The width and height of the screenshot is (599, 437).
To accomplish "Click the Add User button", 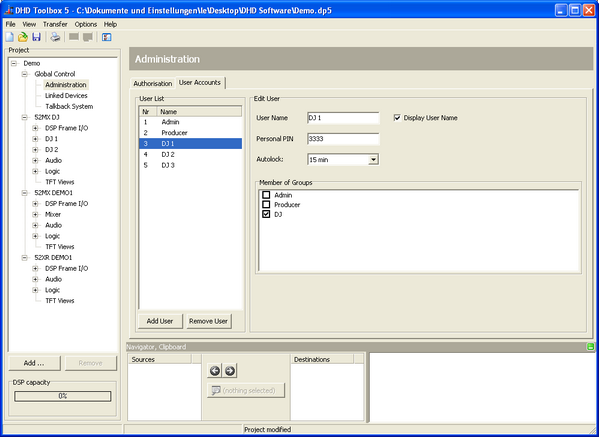I will [x=160, y=321].
